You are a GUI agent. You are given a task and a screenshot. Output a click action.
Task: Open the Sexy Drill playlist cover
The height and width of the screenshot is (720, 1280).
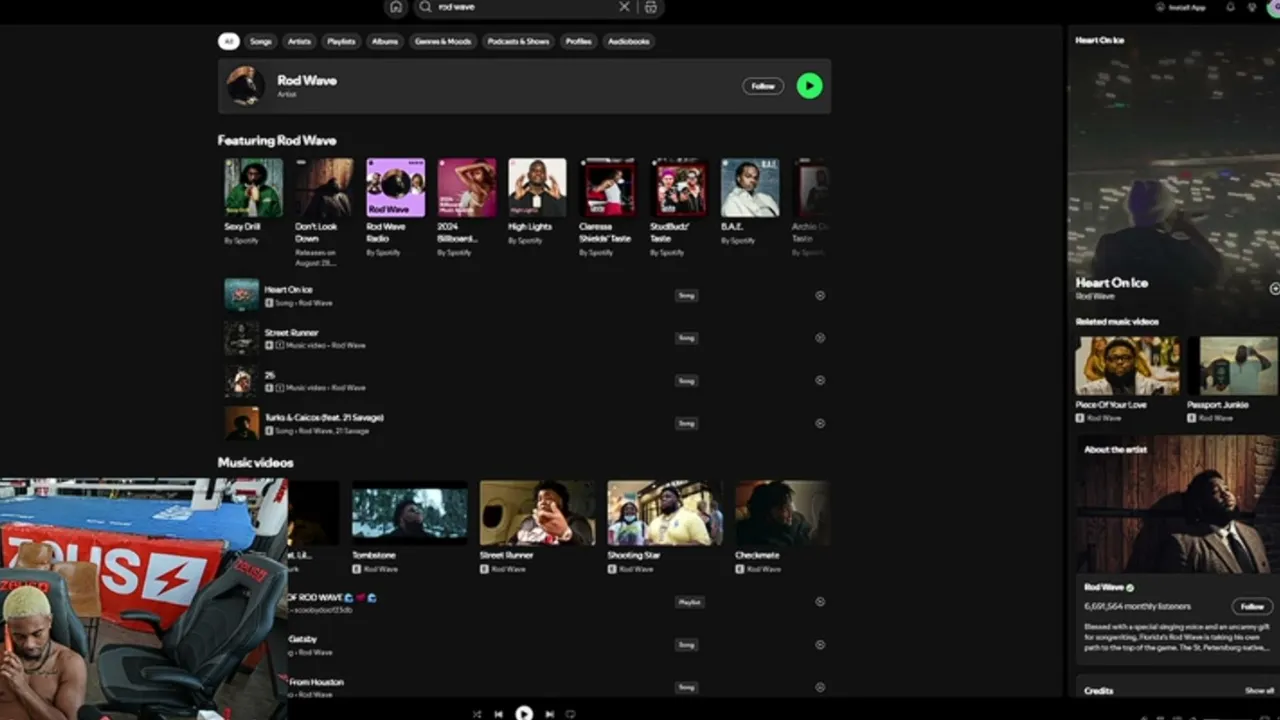click(x=254, y=188)
